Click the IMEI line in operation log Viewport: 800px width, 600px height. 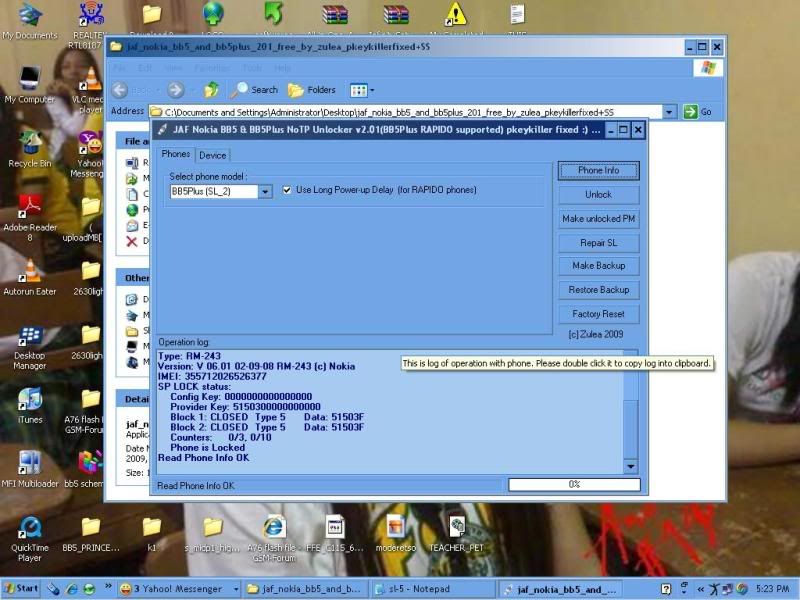coord(212,377)
